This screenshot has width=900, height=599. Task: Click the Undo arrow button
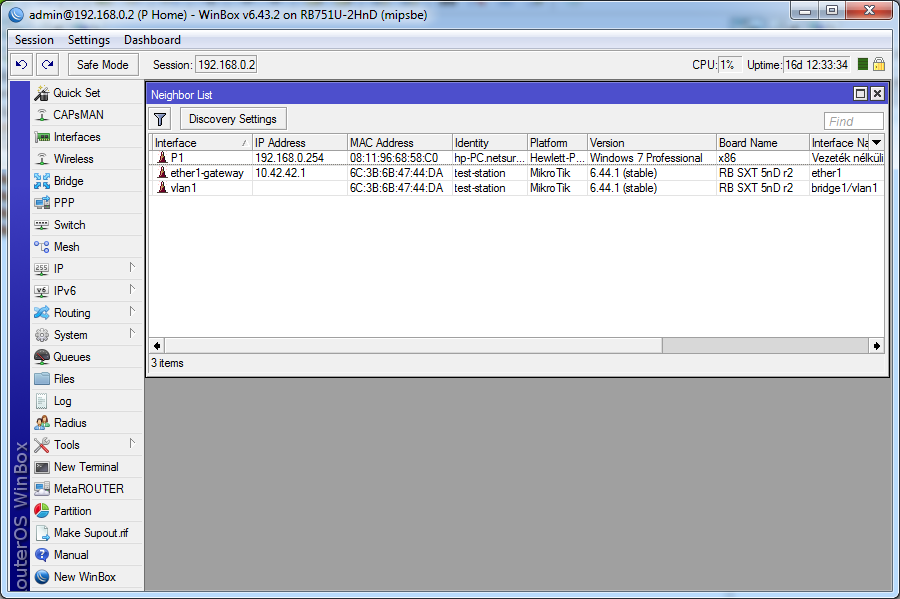tap(21, 64)
